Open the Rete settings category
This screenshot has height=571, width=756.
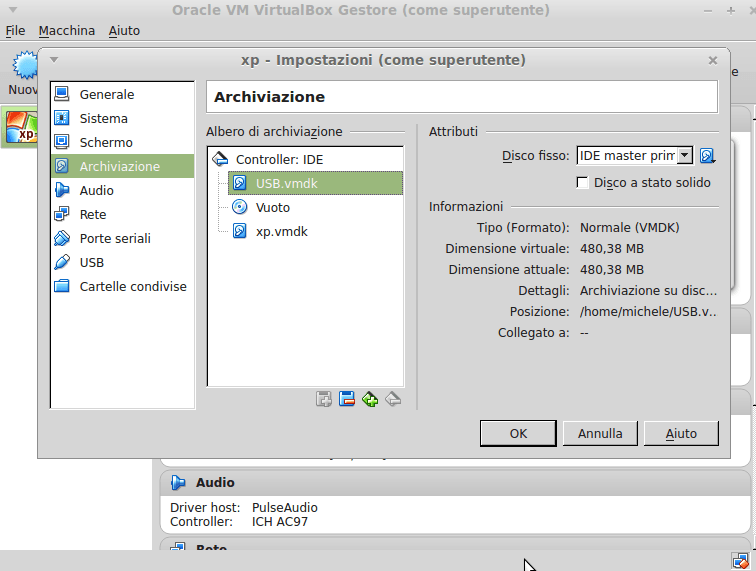122,215
